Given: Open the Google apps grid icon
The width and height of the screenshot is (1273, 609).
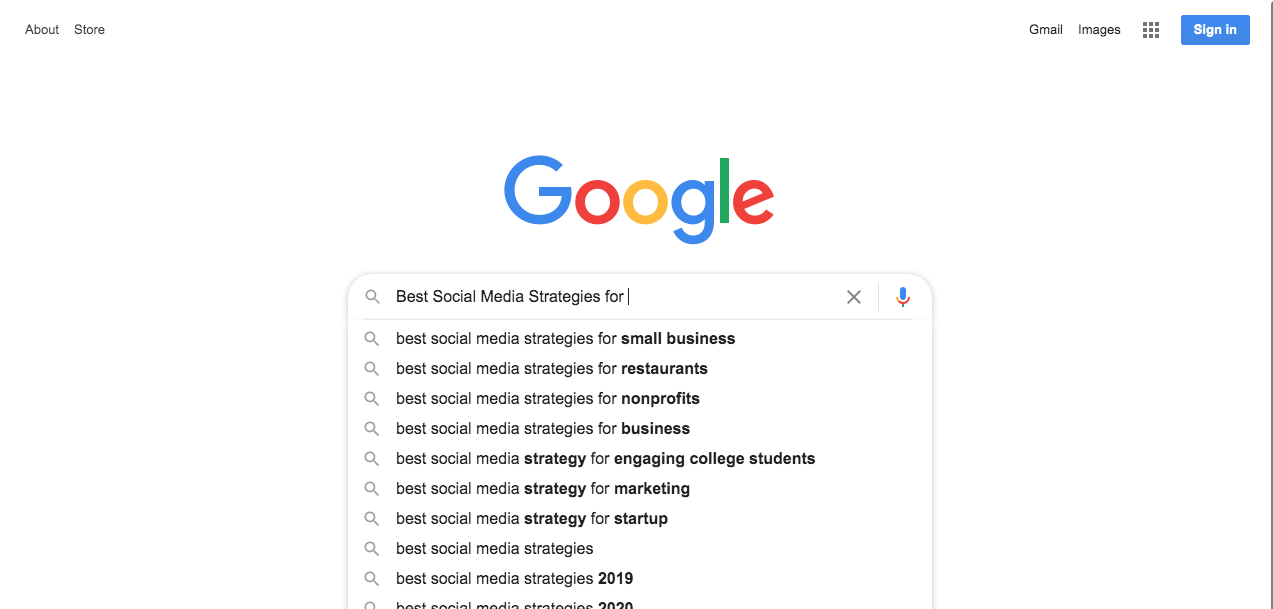Looking at the screenshot, I should pos(1151,30).
